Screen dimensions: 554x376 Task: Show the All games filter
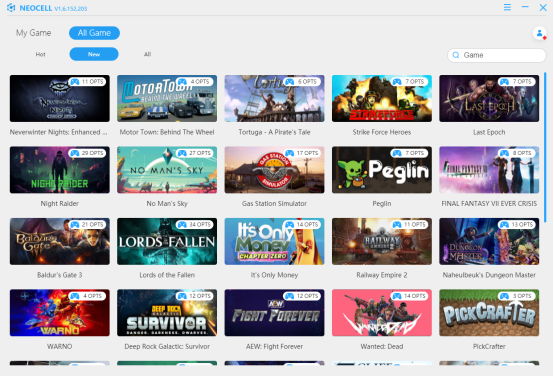(x=147, y=54)
